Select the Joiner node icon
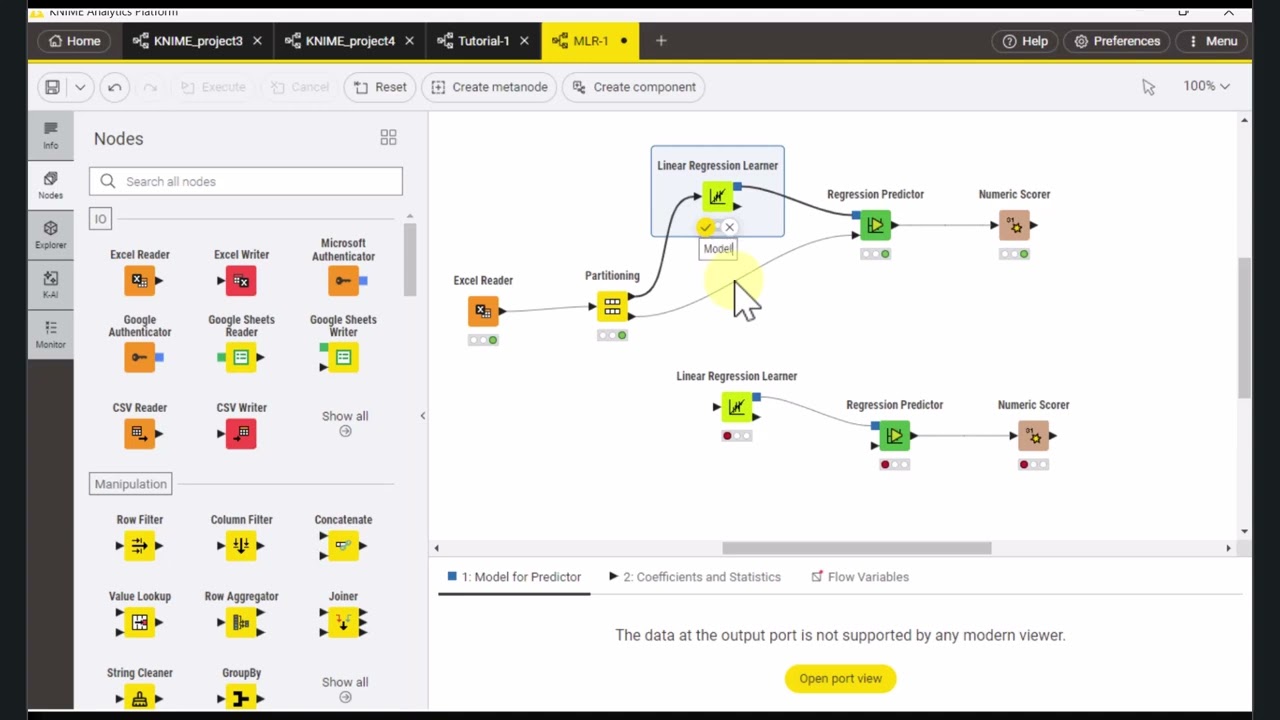This screenshot has height=720, width=1280. [x=343, y=622]
